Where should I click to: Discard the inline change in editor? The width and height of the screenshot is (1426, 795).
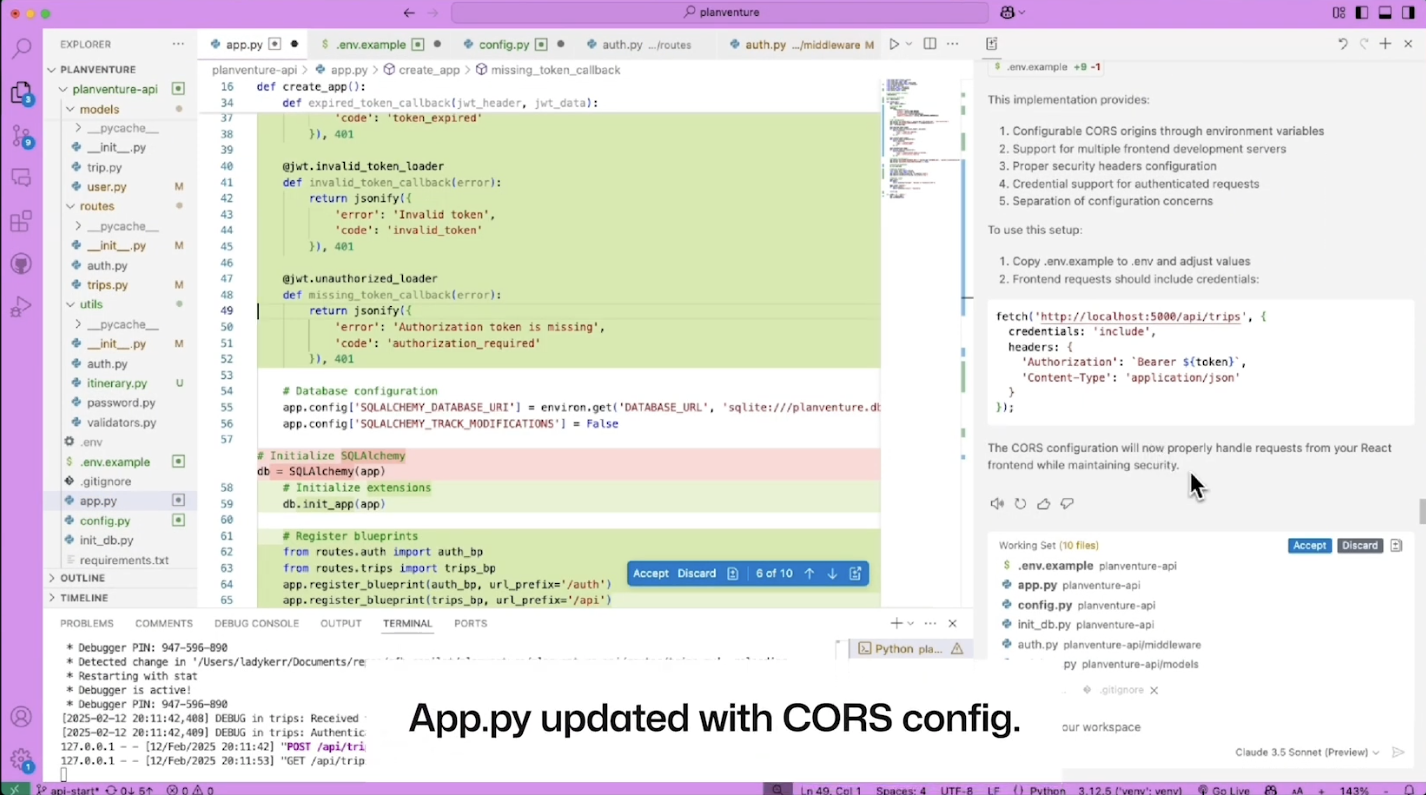pyautogui.click(x=696, y=573)
